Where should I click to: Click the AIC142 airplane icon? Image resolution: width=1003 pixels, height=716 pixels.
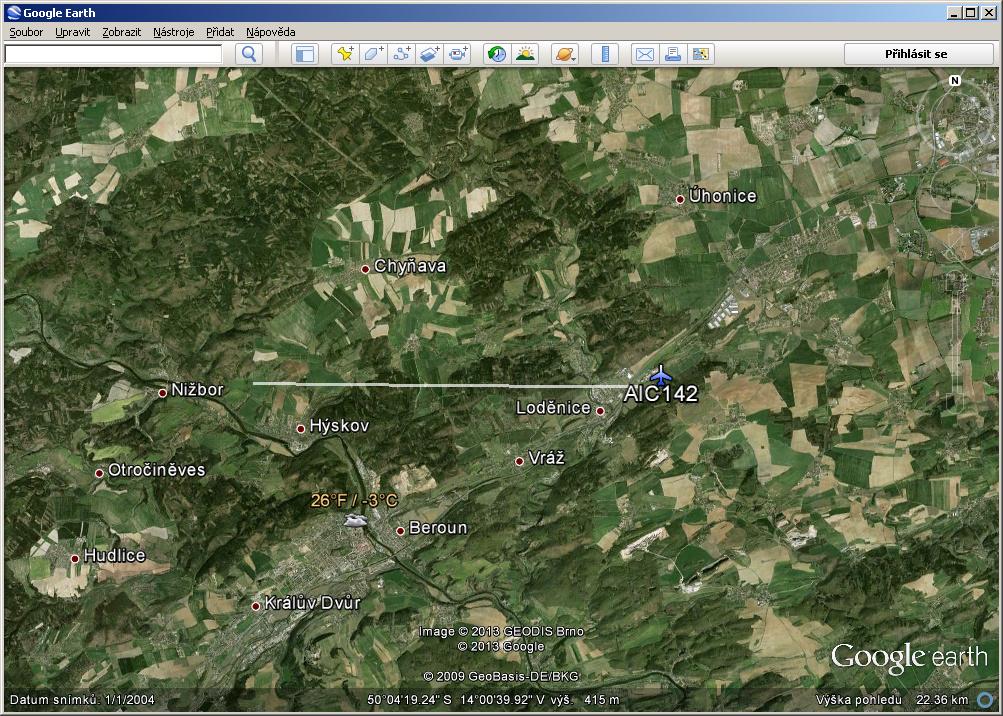[x=660, y=374]
